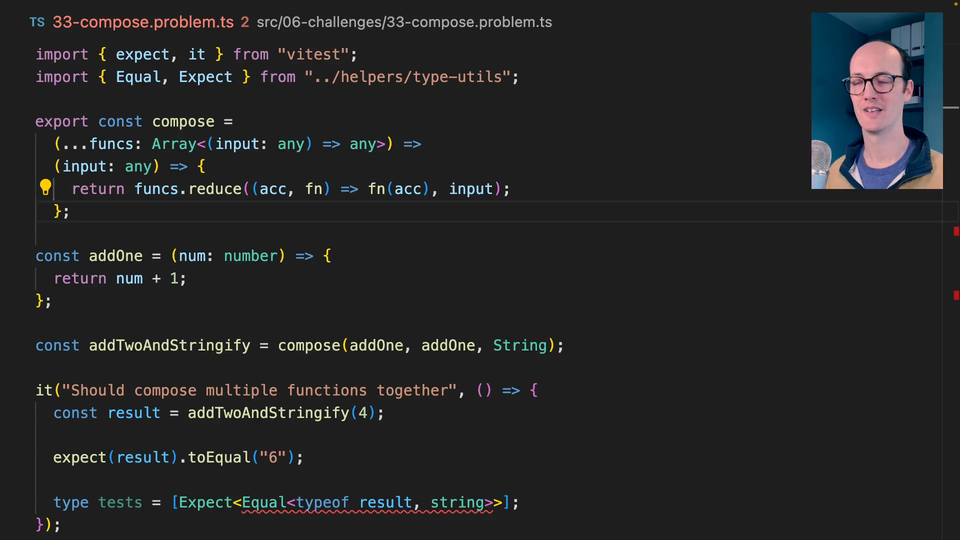Click the toEqual matcher call
Image resolution: width=960 pixels, height=540 pixels.
click(220, 458)
